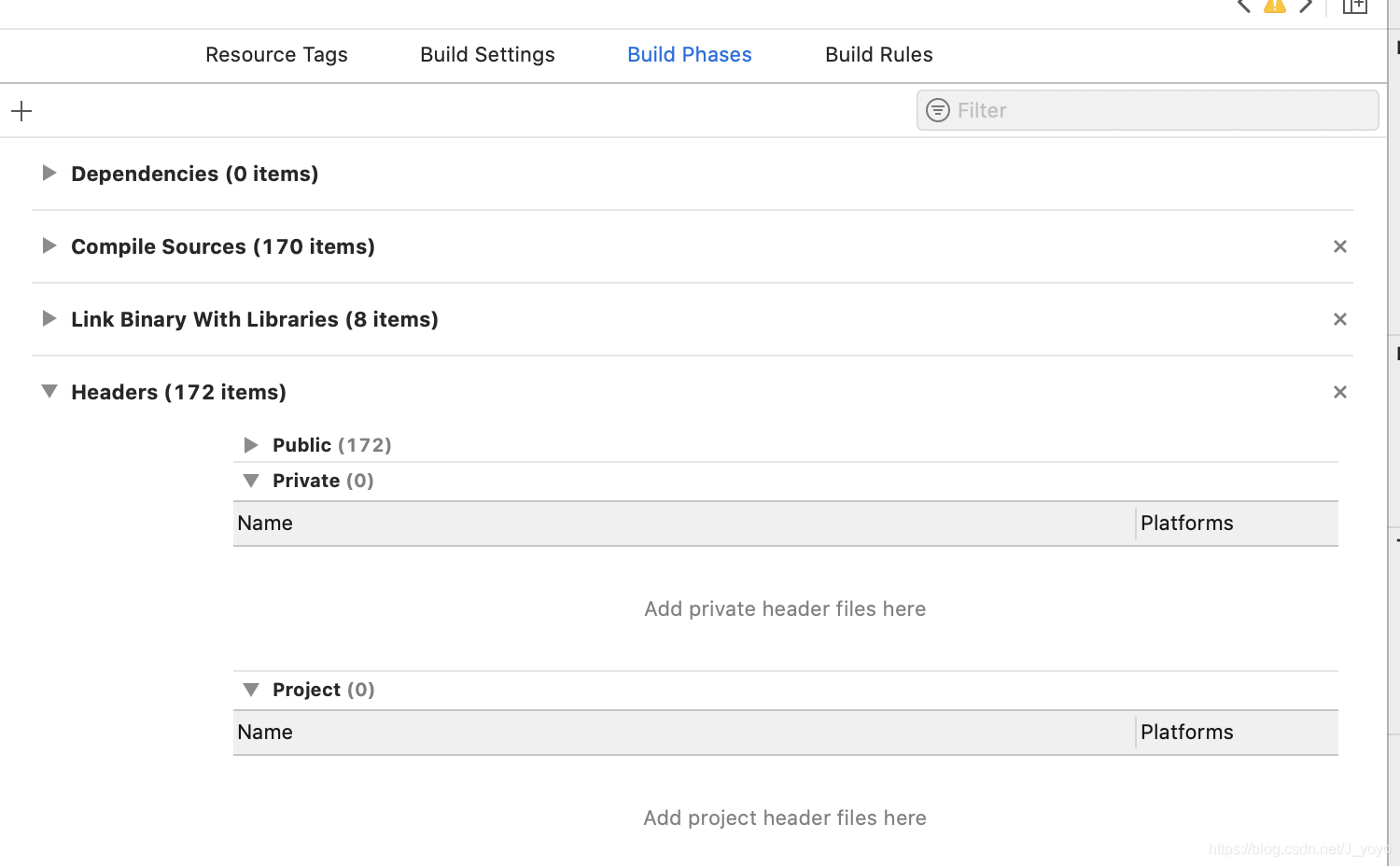Click 'Add project header files here' placeholder
This screenshot has width=1400, height=866.
click(785, 818)
